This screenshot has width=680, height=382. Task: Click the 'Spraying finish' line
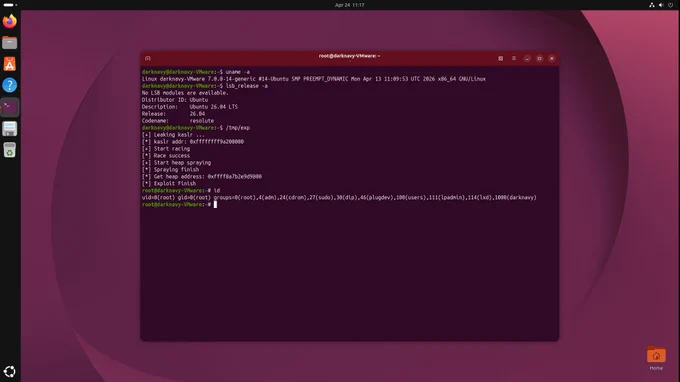click(x=170, y=170)
